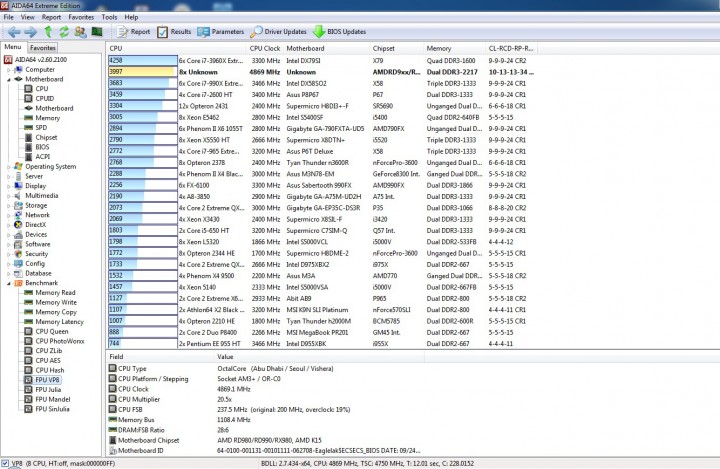Sort by the Chipset column header

tap(396, 48)
